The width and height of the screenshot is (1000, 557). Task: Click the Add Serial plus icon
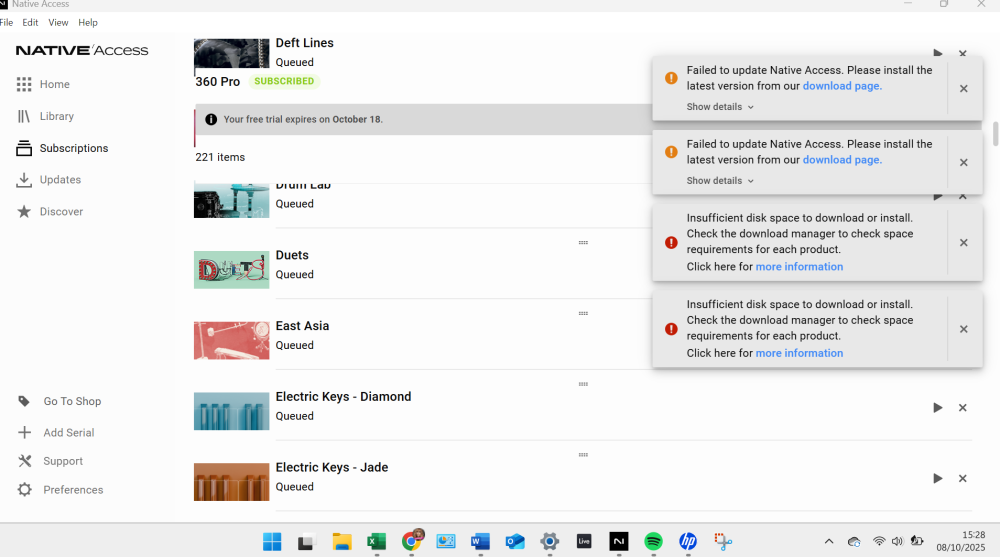pos(24,433)
